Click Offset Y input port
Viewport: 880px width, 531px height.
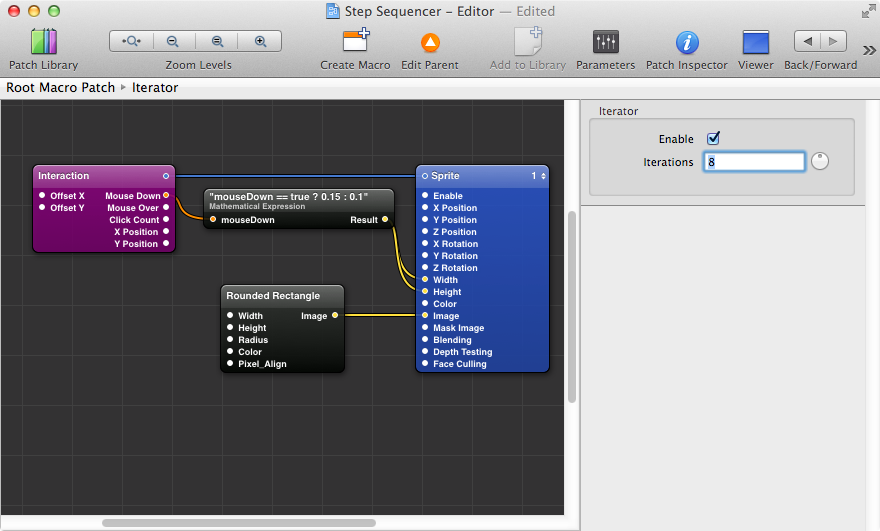click(42, 208)
